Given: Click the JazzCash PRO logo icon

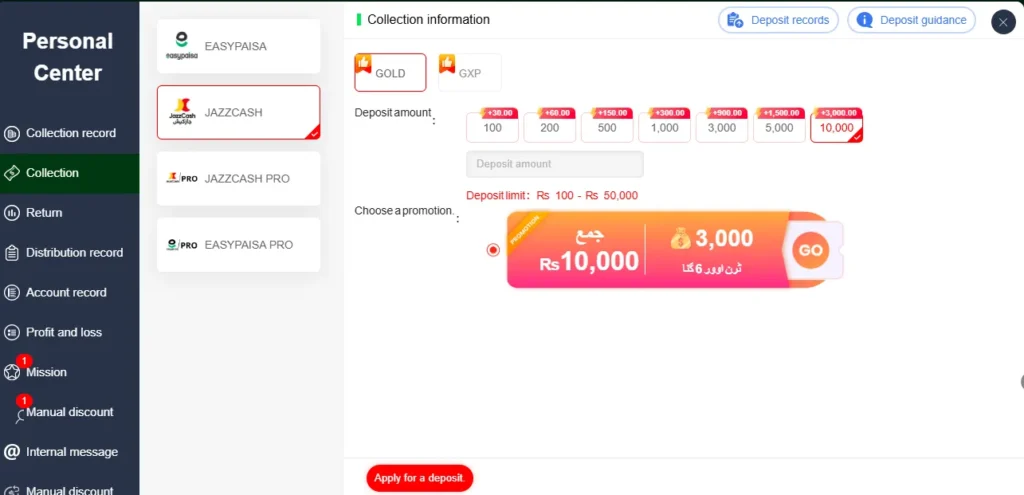Looking at the screenshot, I should click(182, 178).
